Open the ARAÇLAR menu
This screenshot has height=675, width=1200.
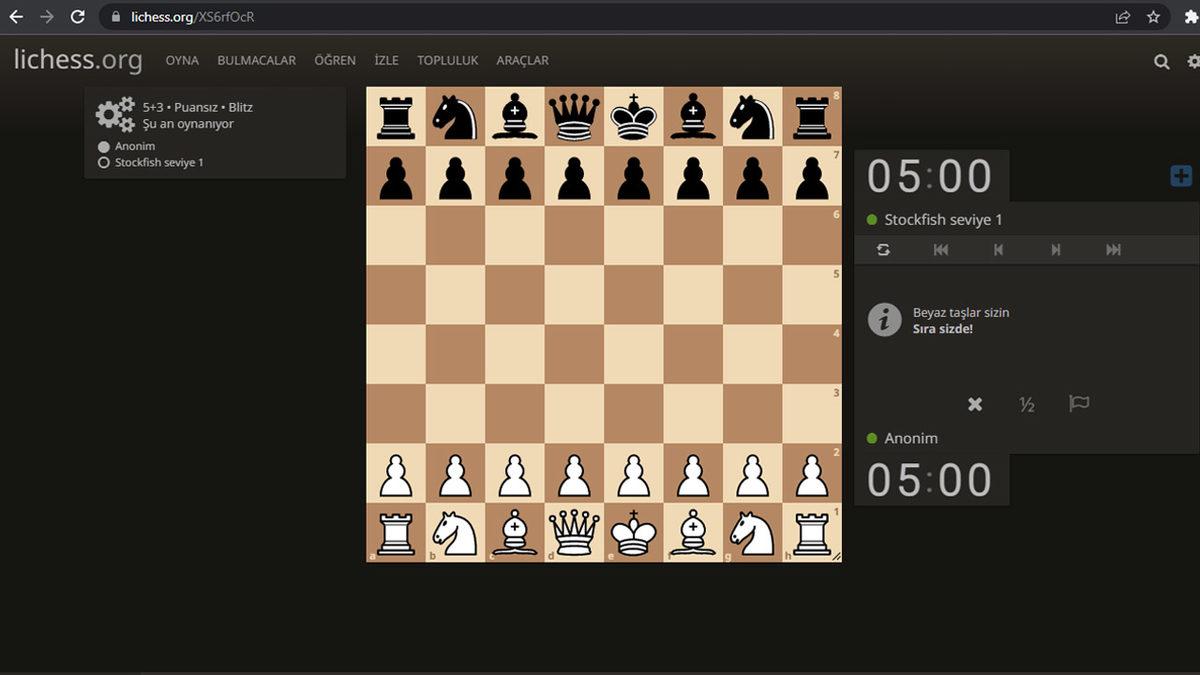click(522, 61)
